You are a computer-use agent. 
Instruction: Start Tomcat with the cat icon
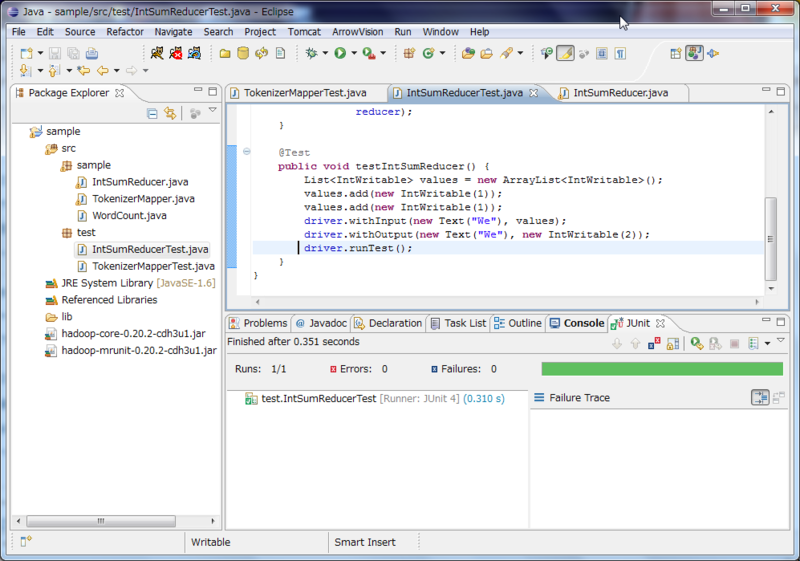click(157, 53)
